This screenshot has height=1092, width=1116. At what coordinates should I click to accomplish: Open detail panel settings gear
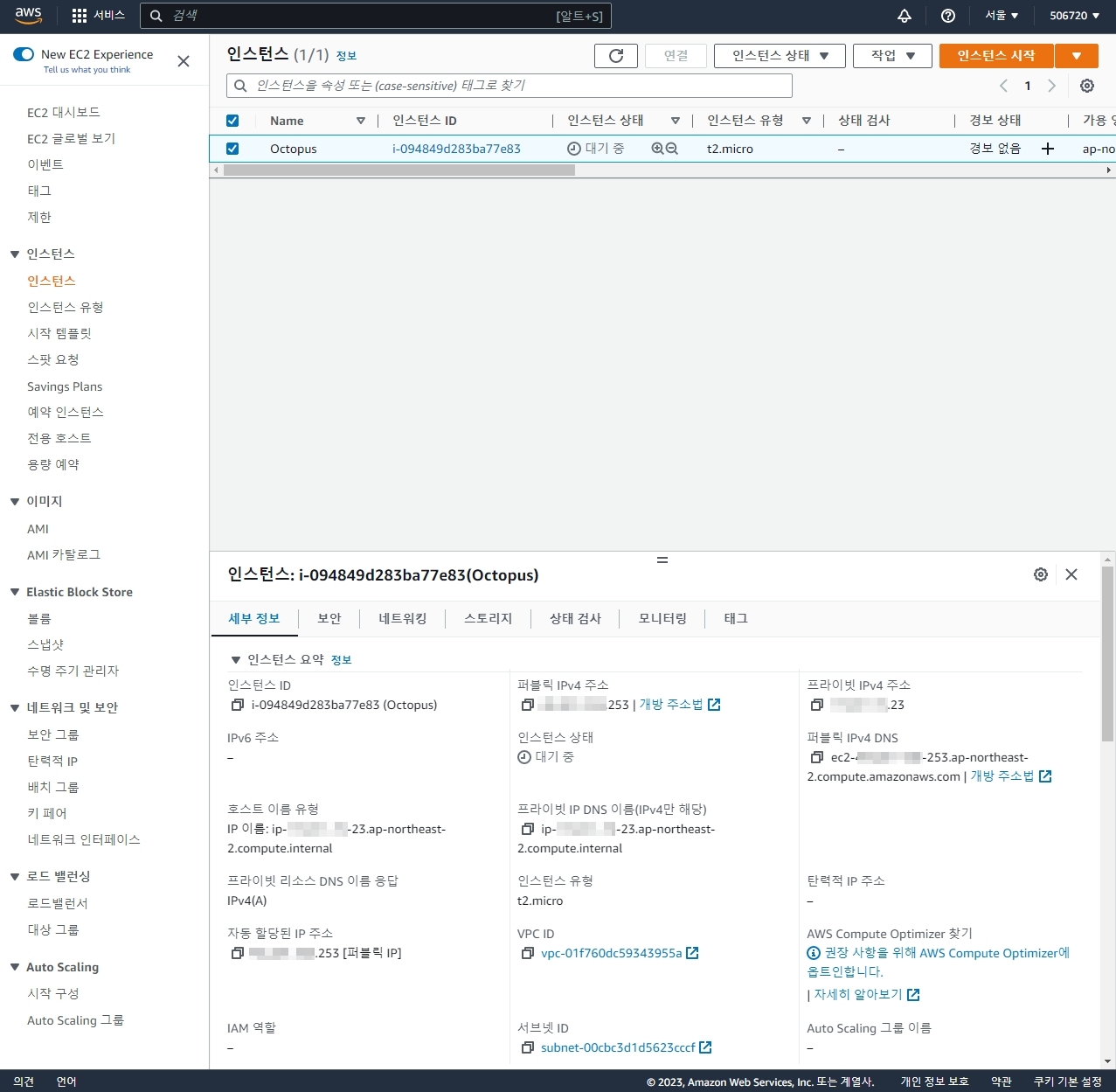1041,574
